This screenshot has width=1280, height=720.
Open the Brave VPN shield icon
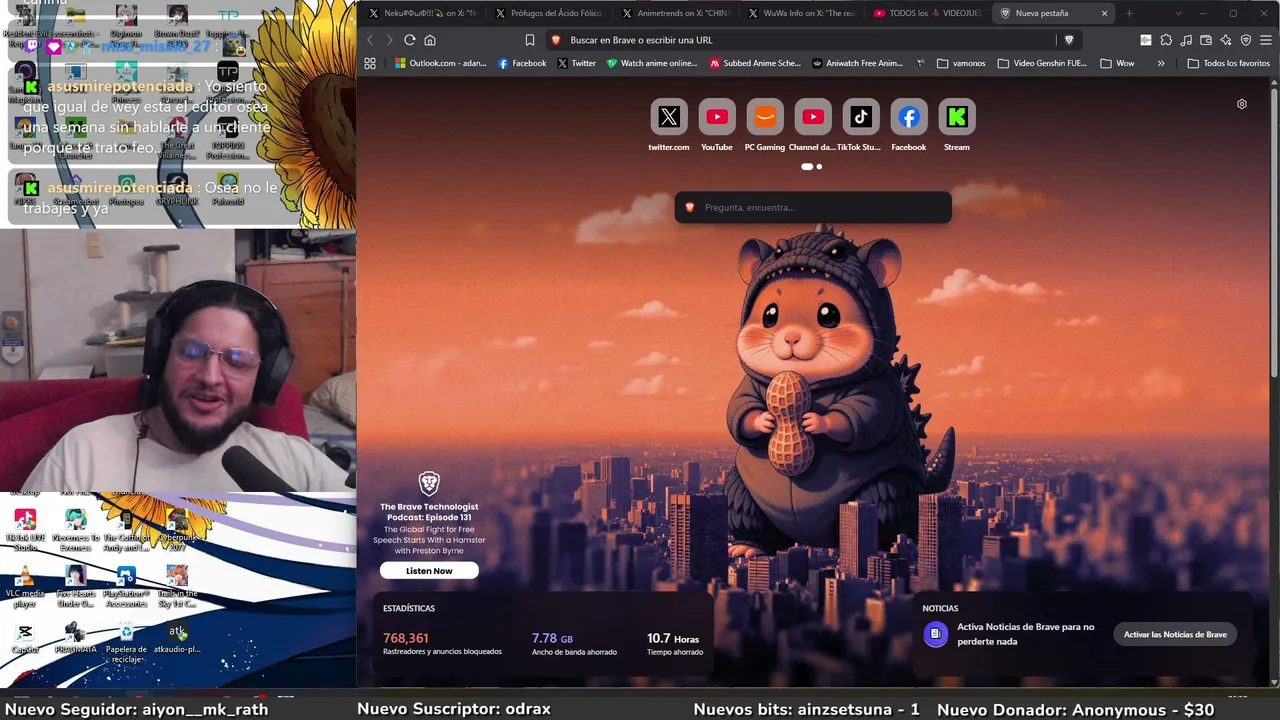click(x=1246, y=40)
